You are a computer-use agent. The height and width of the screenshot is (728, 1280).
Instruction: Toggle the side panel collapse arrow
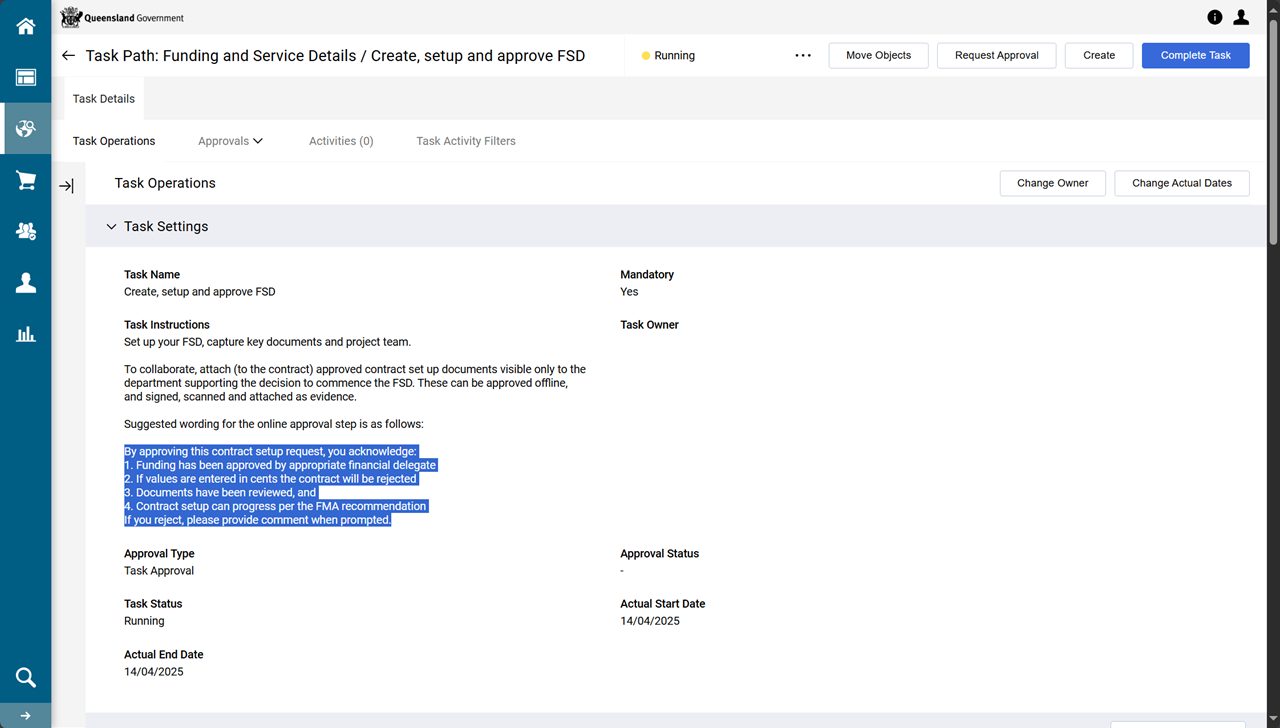coord(66,186)
